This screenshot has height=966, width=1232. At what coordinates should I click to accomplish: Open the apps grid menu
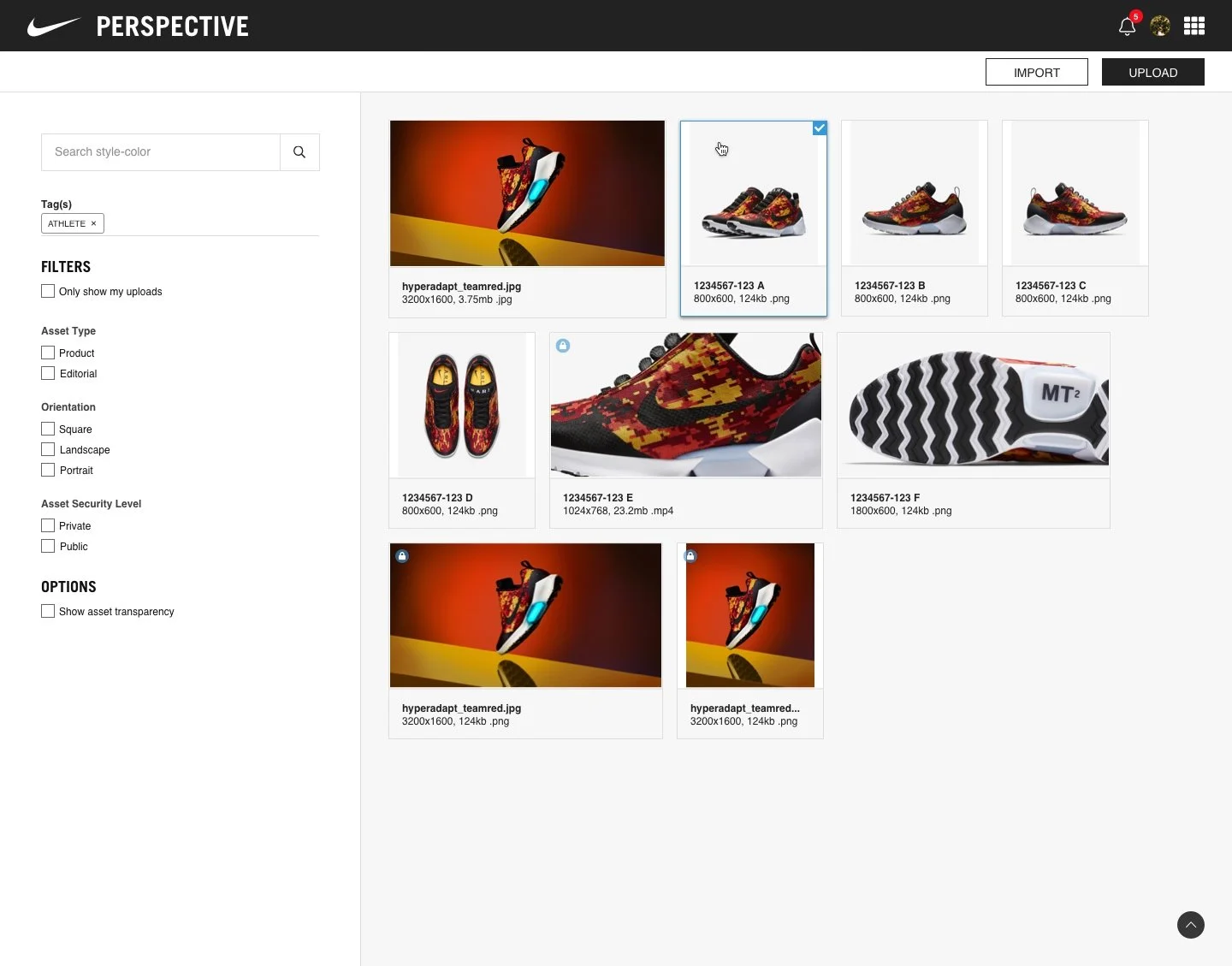coord(1194,26)
